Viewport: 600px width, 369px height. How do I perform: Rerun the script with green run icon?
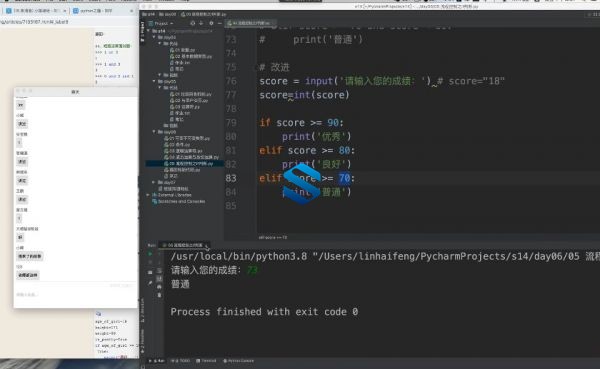point(150,254)
